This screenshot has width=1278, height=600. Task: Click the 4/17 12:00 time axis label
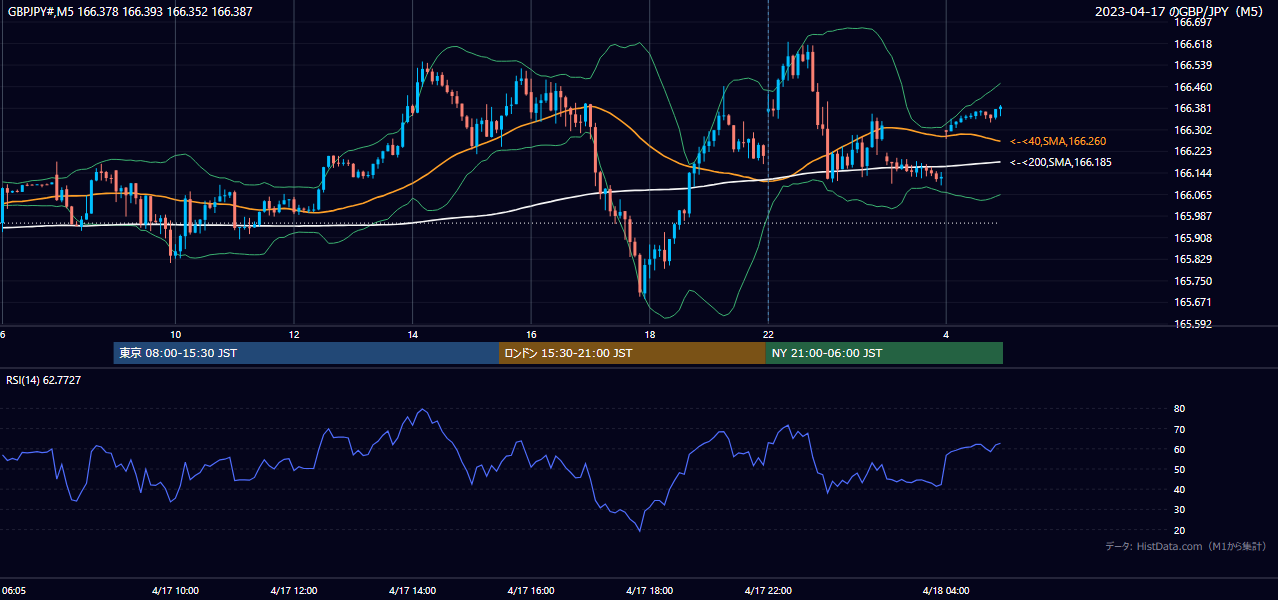pyautogui.click(x=294, y=591)
